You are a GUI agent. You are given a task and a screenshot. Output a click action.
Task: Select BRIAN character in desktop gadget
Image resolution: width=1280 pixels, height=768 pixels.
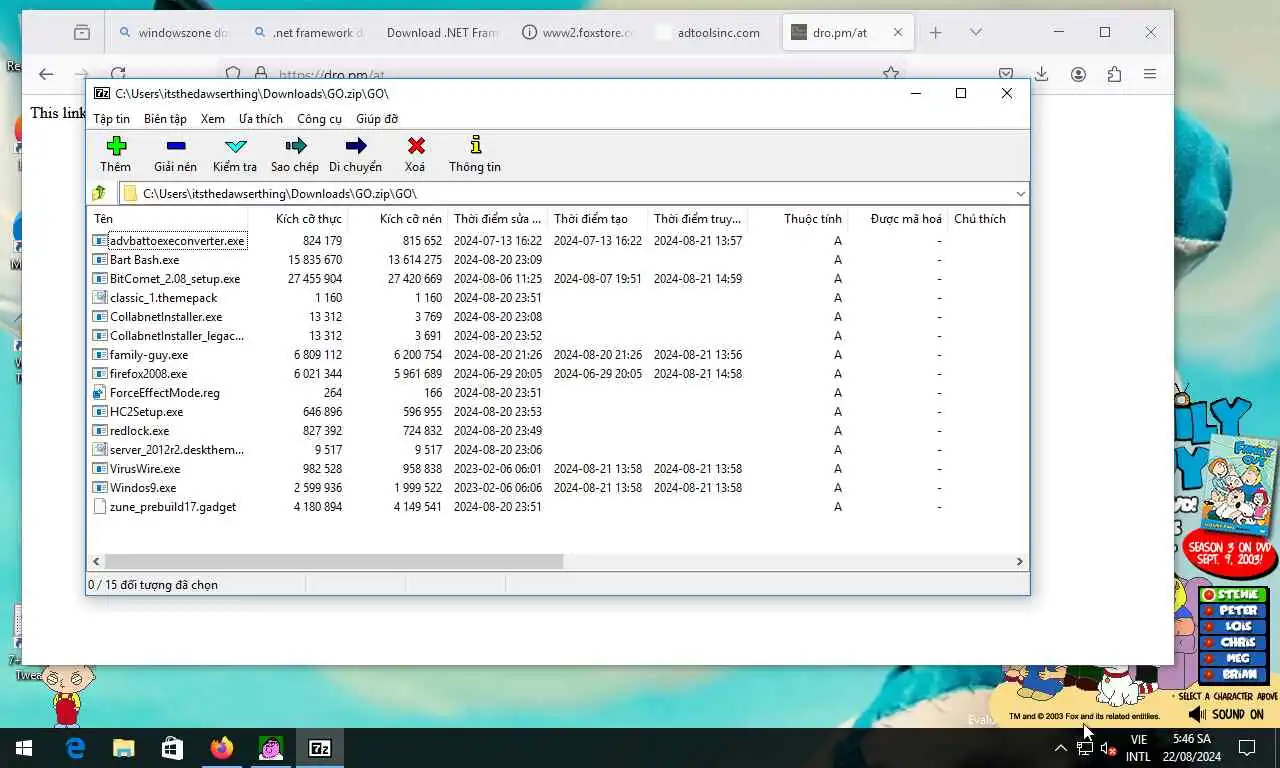pos(1232,674)
